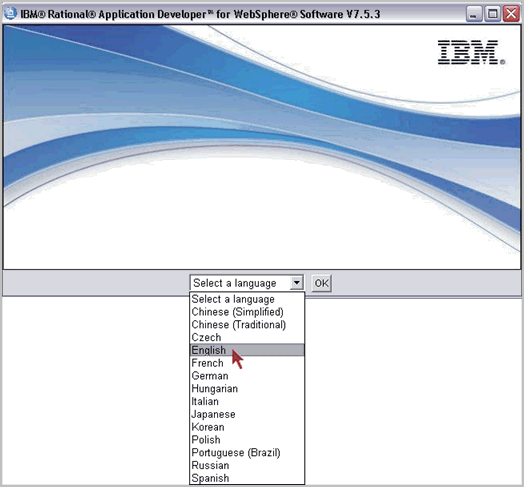This screenshot has width=524, height=487.
Task: Choose the 'Select a language' placeholder list entry
Action: coord(247,299)
